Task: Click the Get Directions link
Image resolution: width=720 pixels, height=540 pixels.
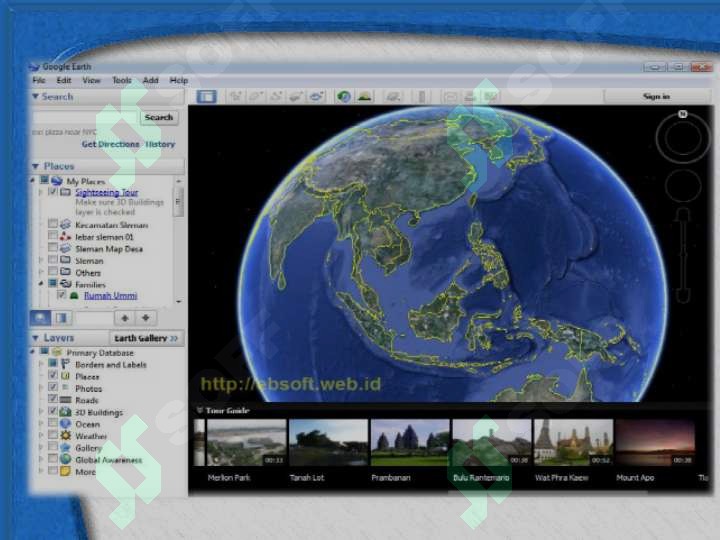Action: tap(110, 144)
